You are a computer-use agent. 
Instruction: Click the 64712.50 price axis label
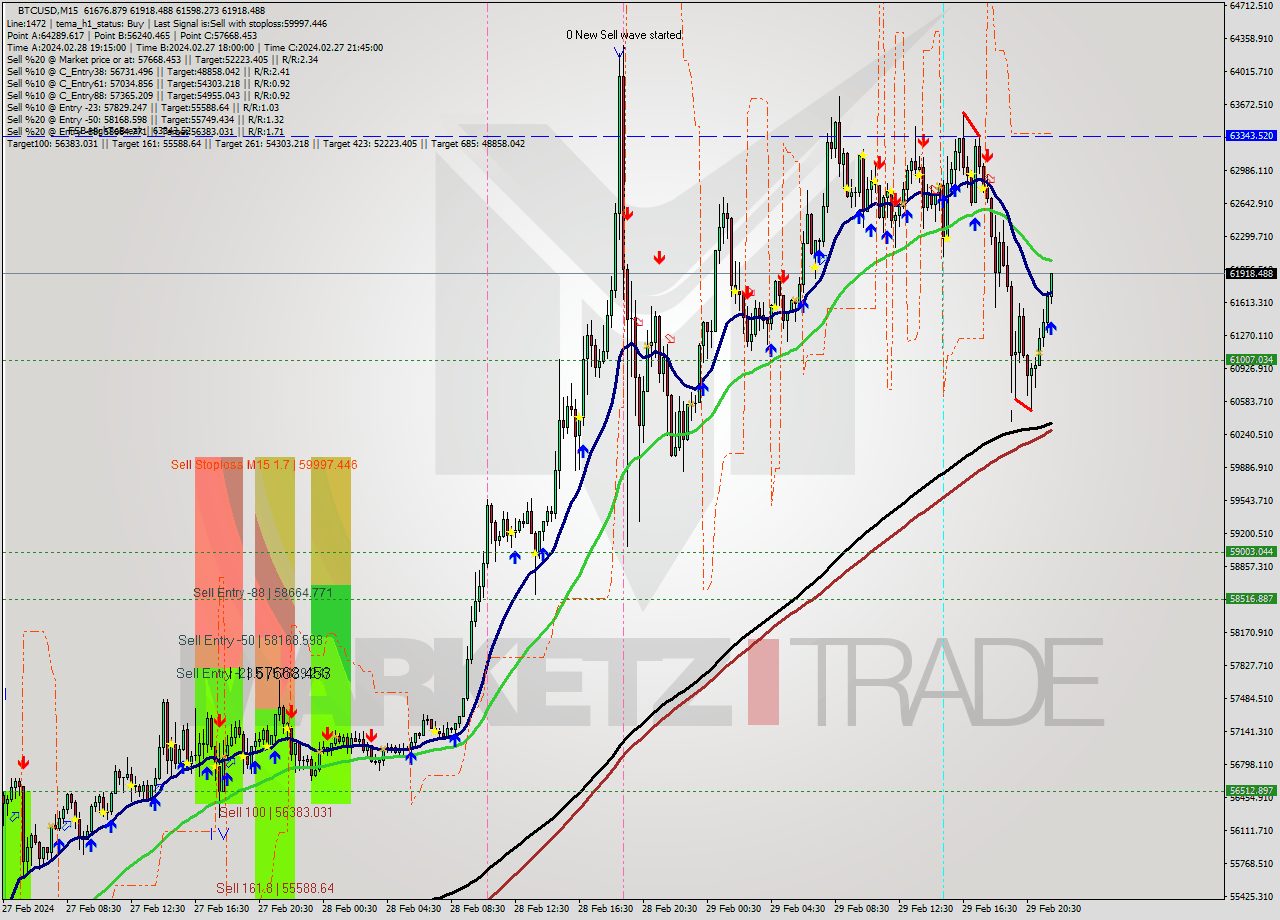click(1250, 5)
